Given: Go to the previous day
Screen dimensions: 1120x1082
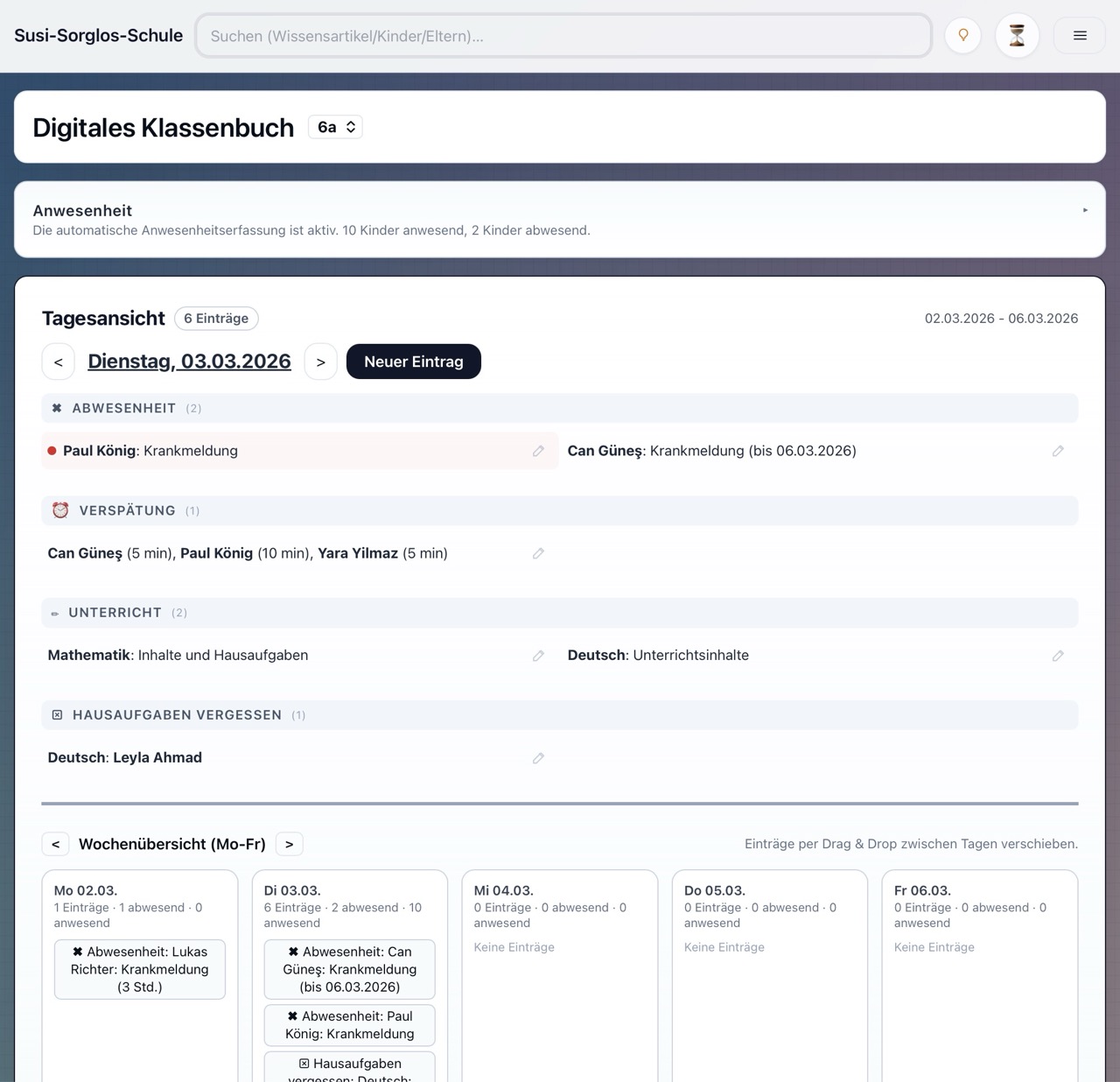Looking at the screenshot, I should (x=59, y=362).
